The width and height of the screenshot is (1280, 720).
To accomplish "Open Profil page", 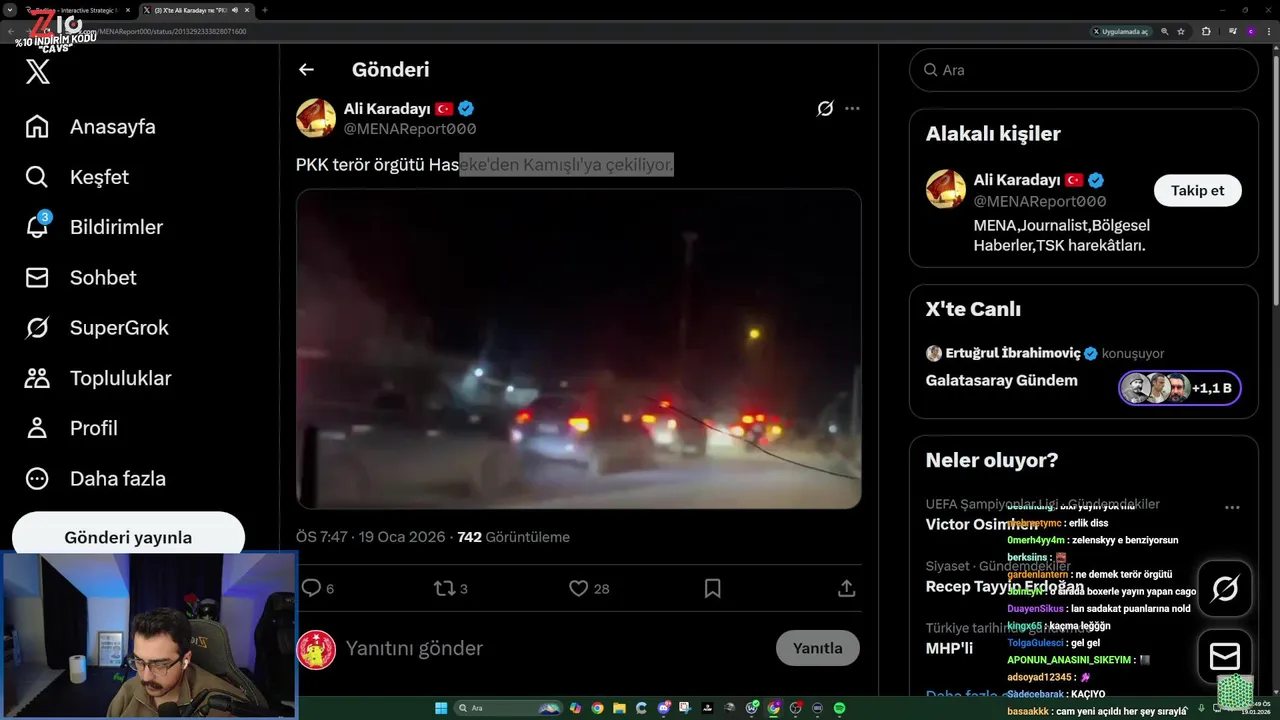I will 71,428.
